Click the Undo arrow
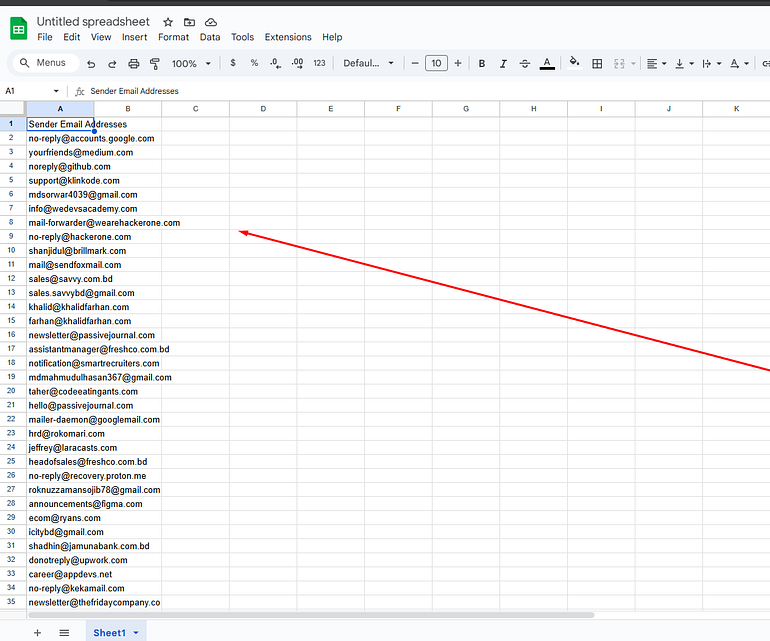 click(x=91, y=63)
